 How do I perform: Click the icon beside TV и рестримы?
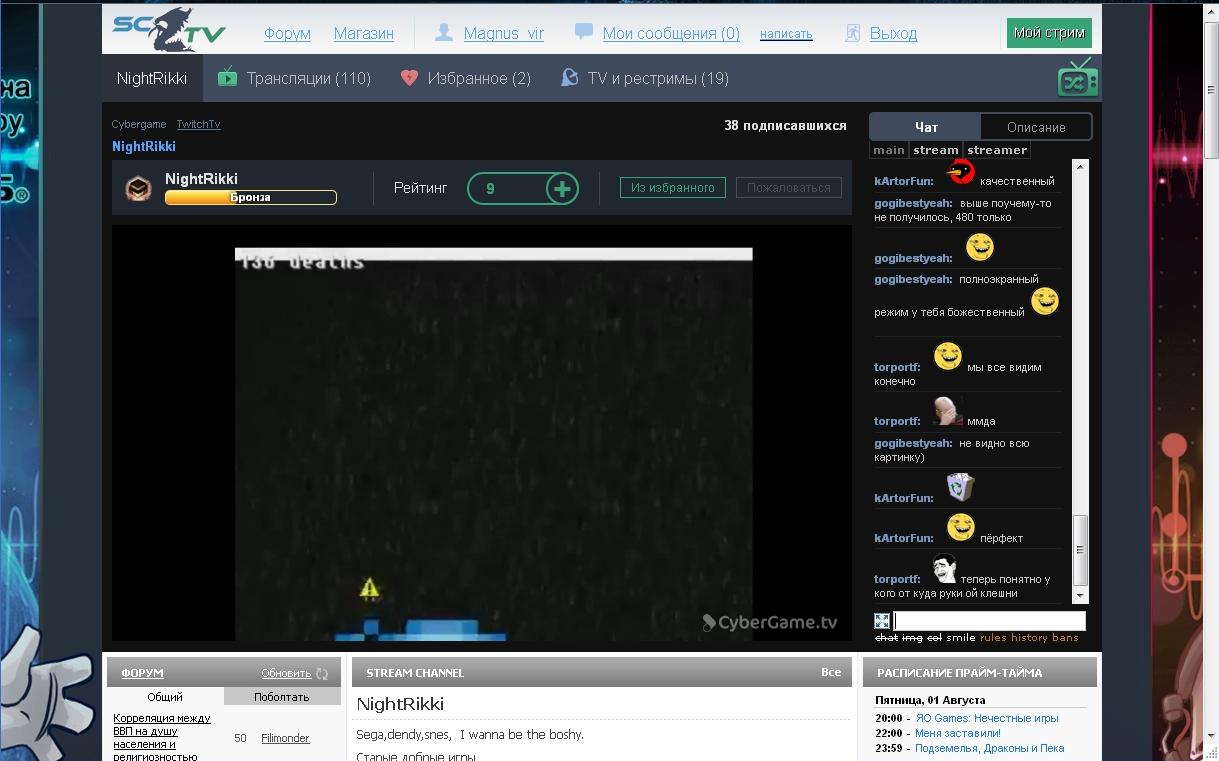coord(569,77)
